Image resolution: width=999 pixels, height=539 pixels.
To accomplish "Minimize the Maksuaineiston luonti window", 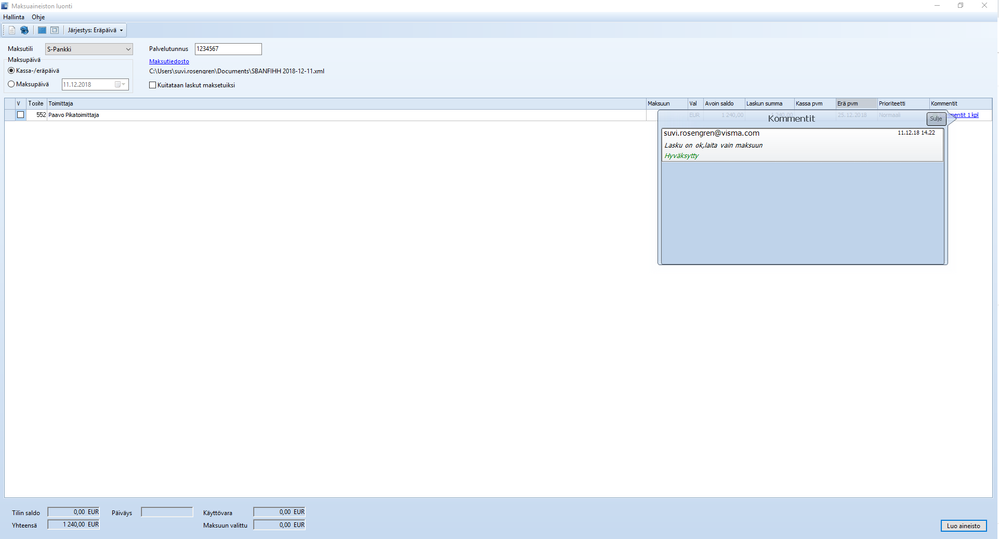I will [x=937, y=6].
